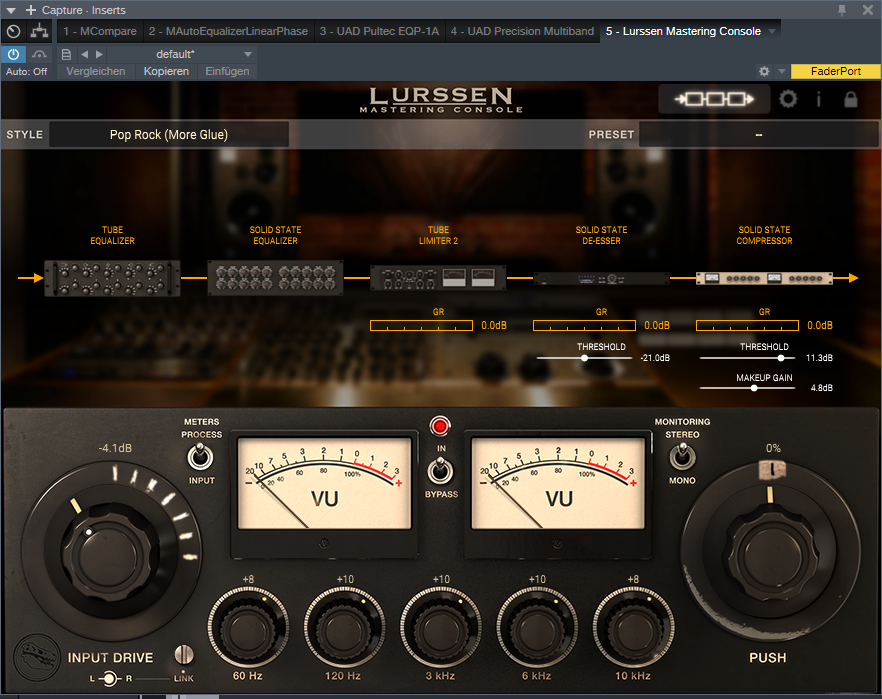This screenshot has width=882, height=699.
Task: Switch to MAutoEqualizerLinearPhase tab
Action: (x=228, y=31)
